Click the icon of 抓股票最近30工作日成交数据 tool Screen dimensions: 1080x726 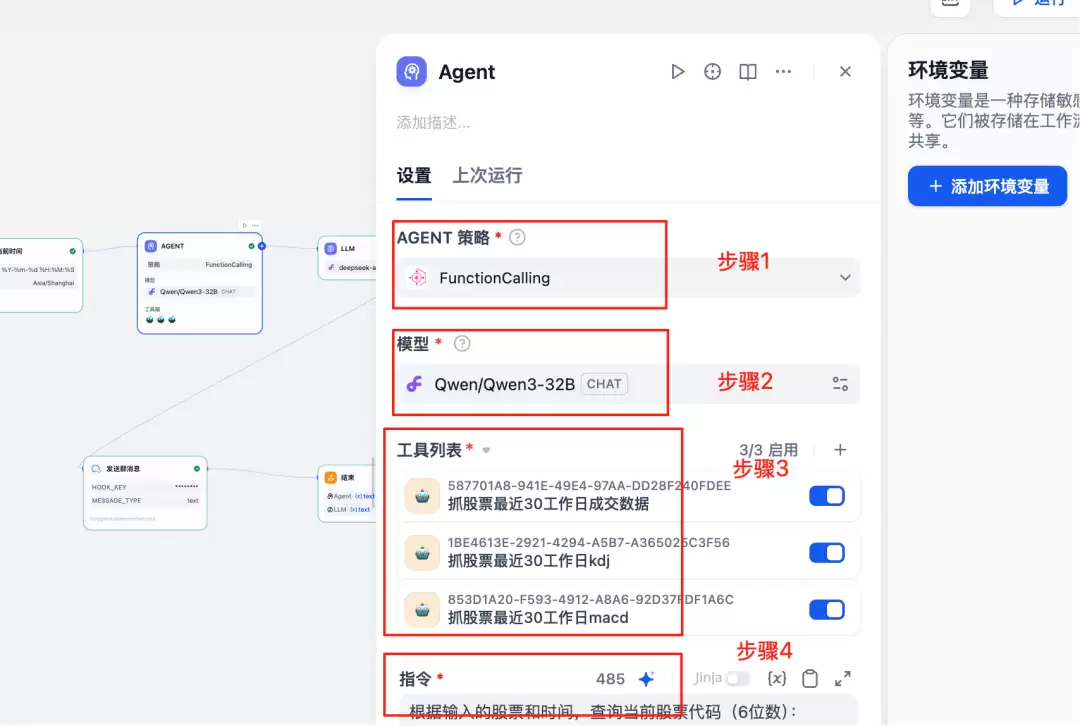click(422, 496)
